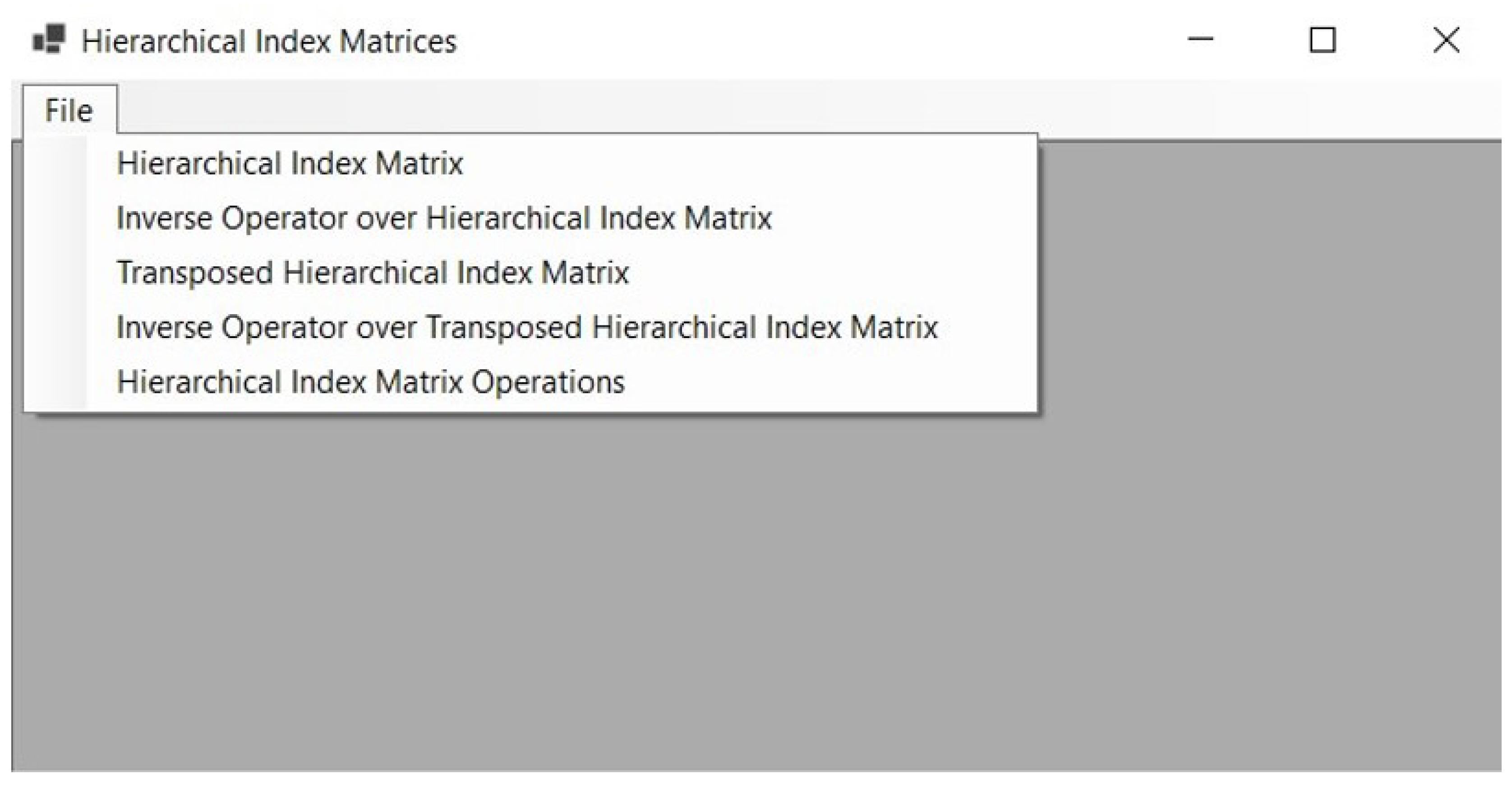Click blank space right of Transposed Hierarchical Index Matrix text
Viewport: 1512px width, 788px height.
click(822, 273)
